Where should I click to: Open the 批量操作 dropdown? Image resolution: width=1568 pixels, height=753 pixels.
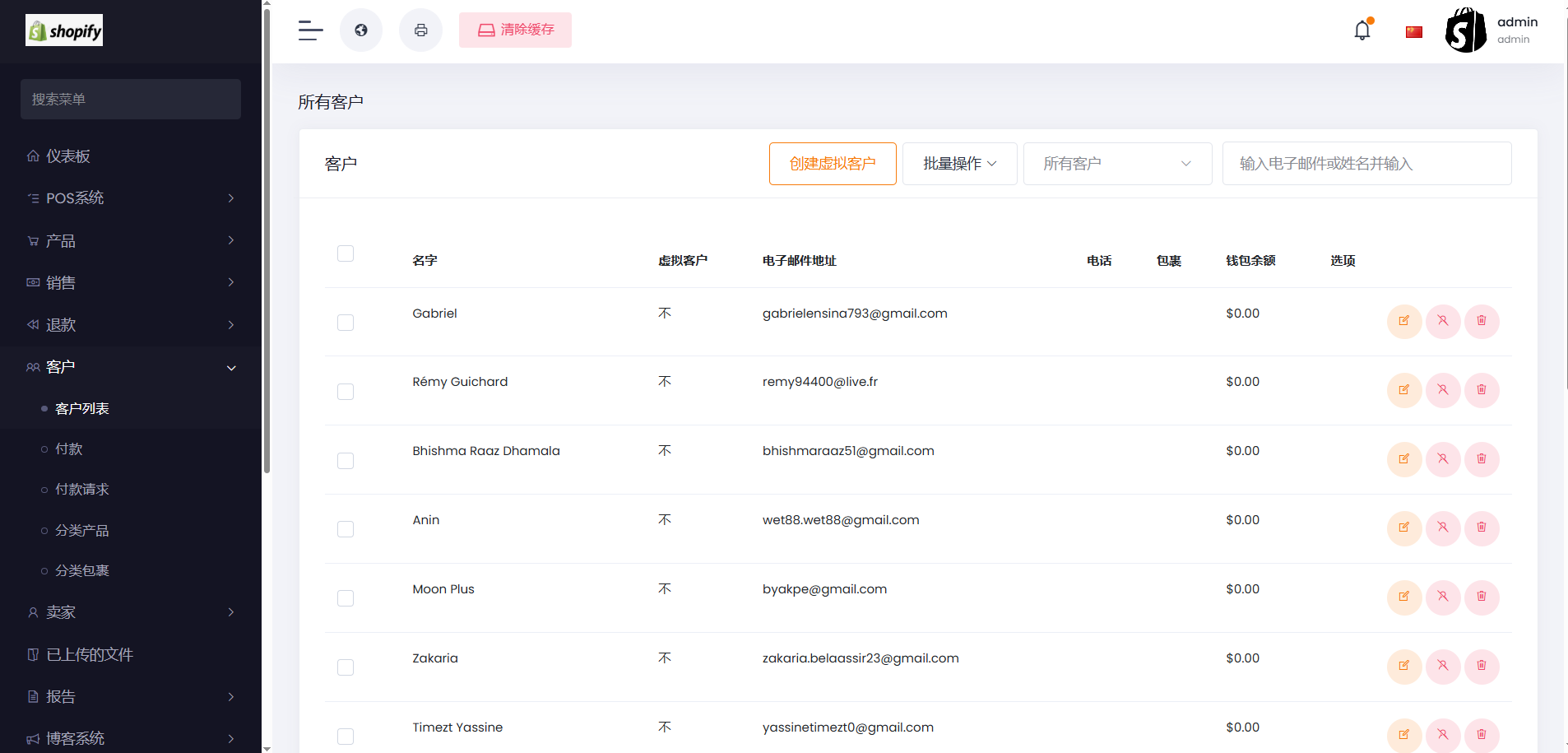tap(959, 164)
